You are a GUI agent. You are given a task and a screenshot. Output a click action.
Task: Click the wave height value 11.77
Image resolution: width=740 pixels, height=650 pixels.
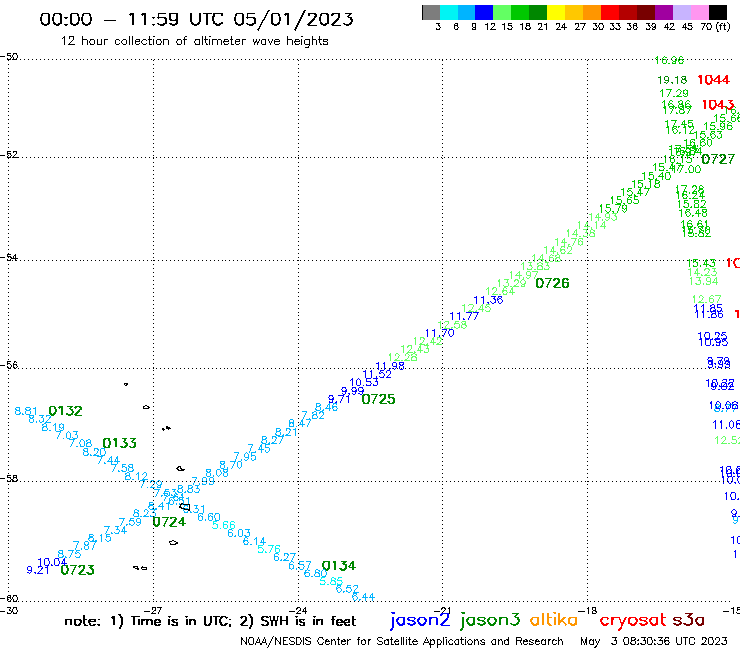(x=464, y=316)
